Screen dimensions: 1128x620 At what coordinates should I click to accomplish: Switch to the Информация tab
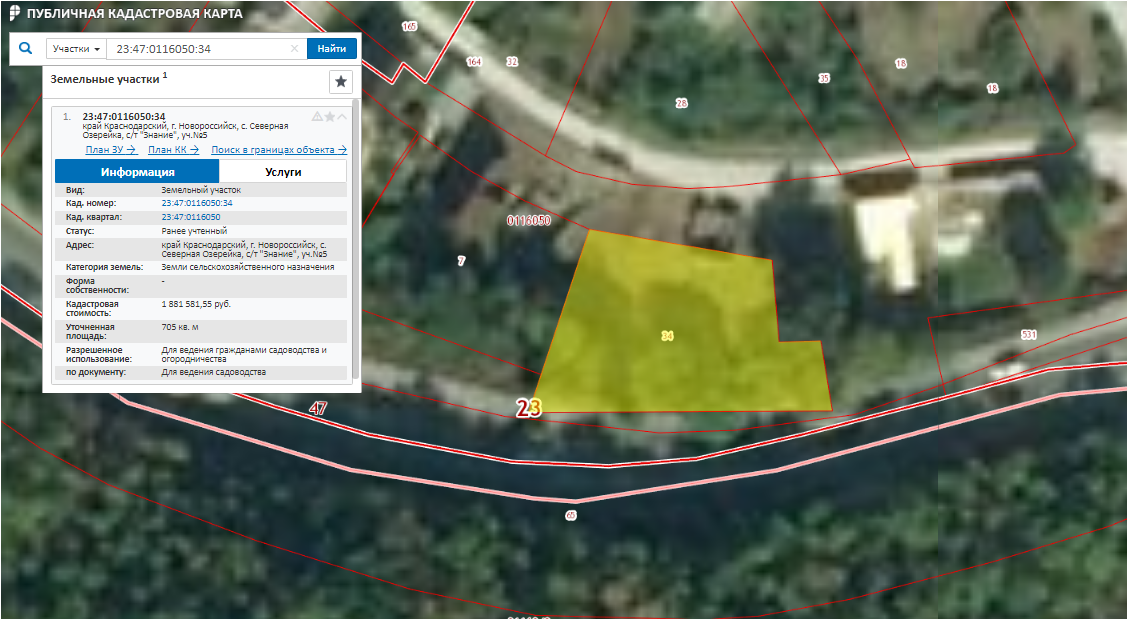click(137, 172)
